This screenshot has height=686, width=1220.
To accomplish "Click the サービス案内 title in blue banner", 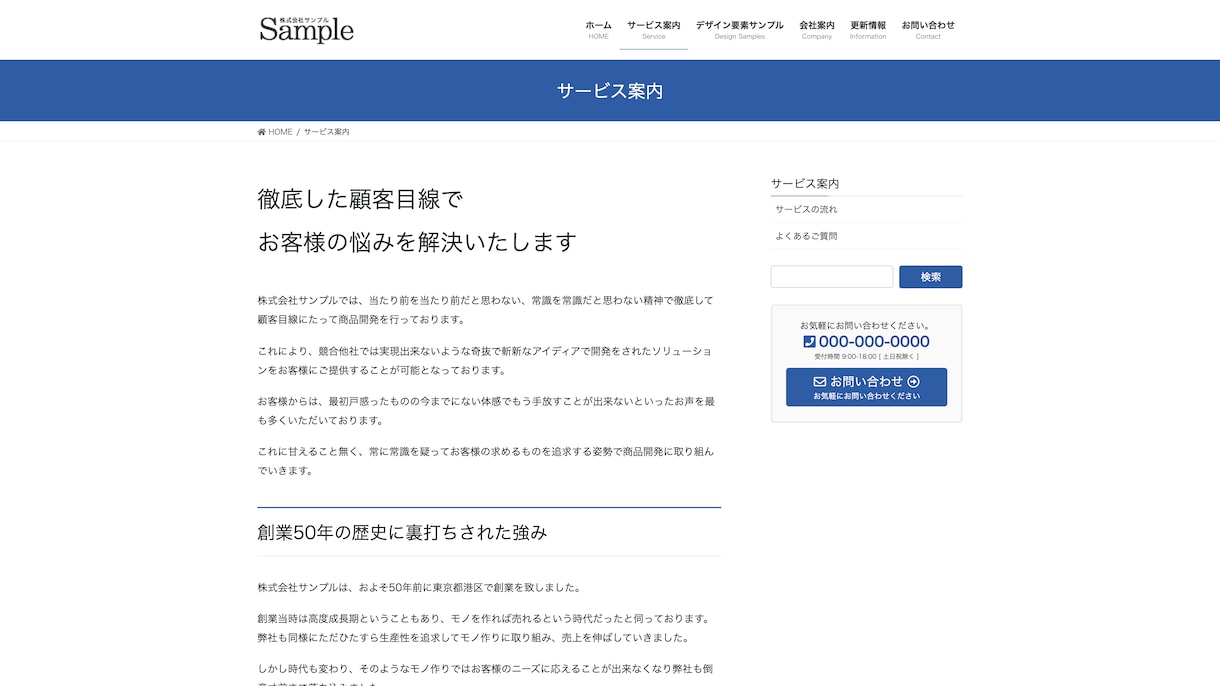I will pyautogui.click(x=610, y=91).
